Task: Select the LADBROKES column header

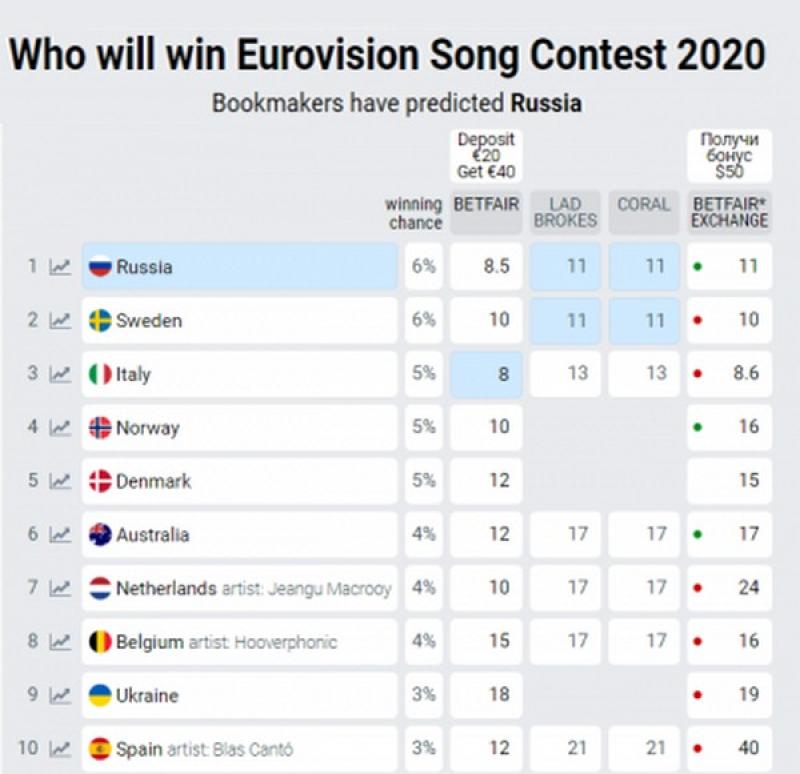Action: 565,212
